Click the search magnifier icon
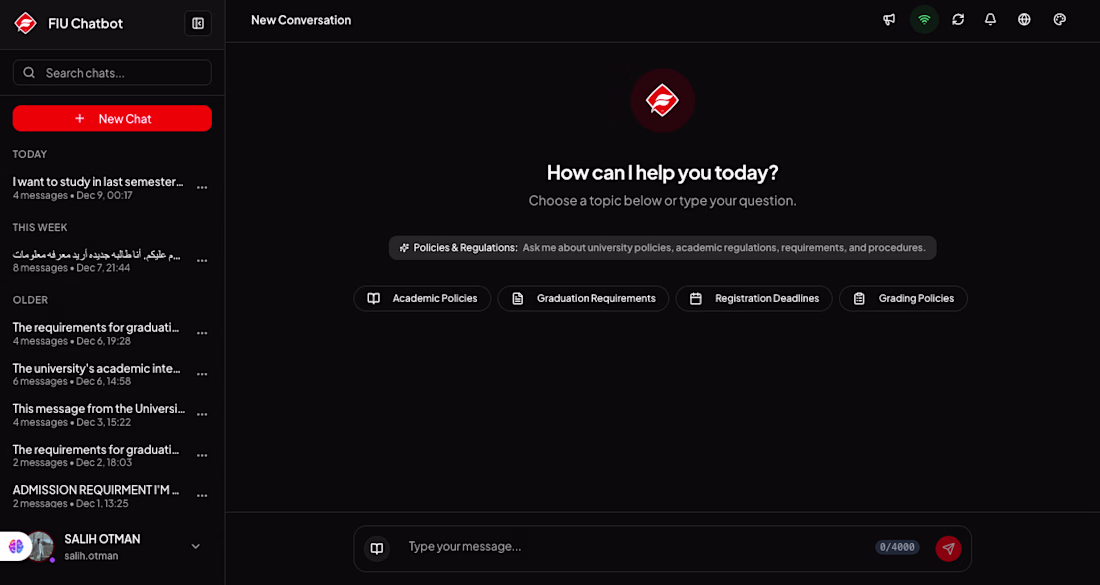 click(x=29, y=72)
